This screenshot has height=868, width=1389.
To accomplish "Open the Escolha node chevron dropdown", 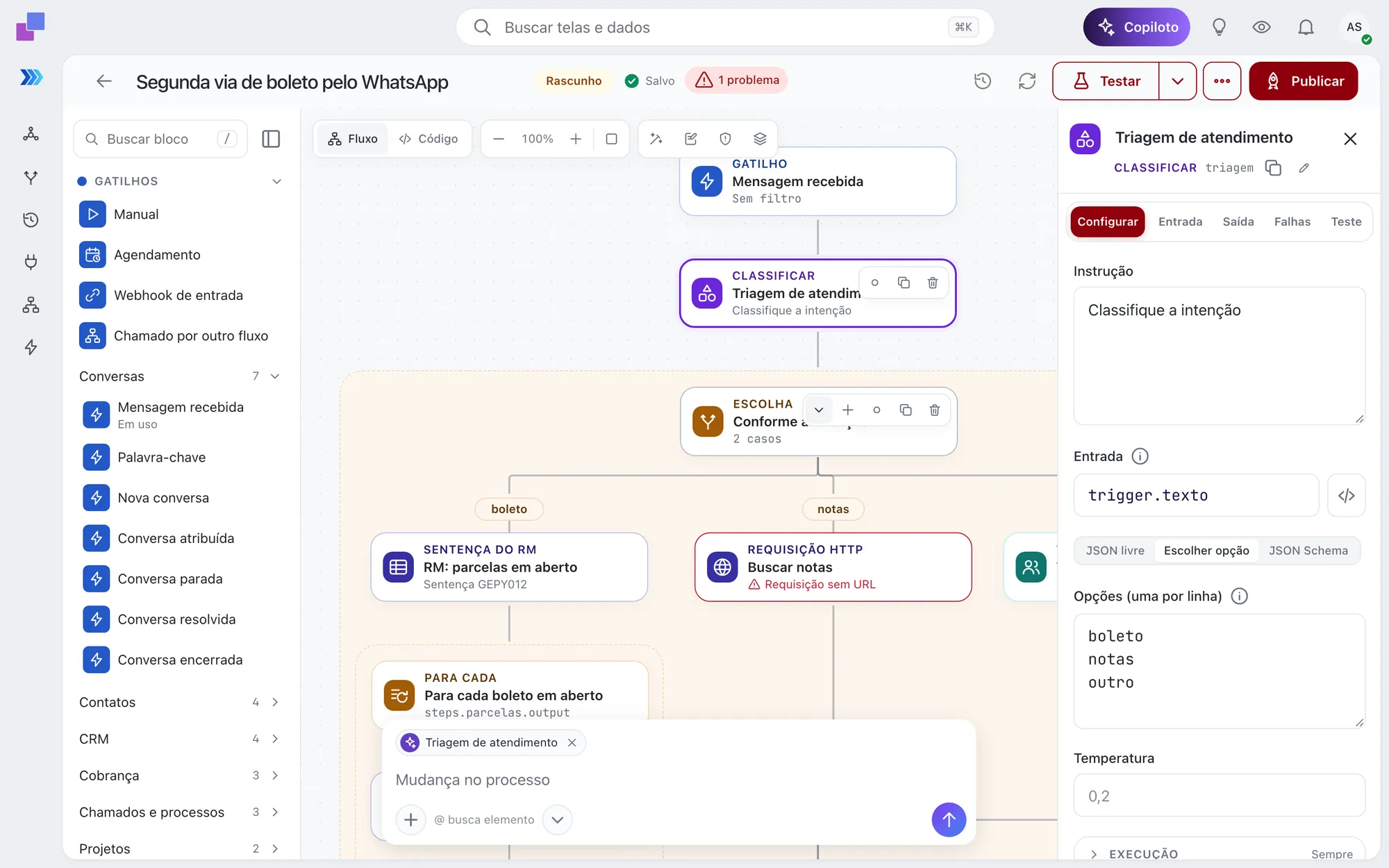I will [x=819, y=410].
